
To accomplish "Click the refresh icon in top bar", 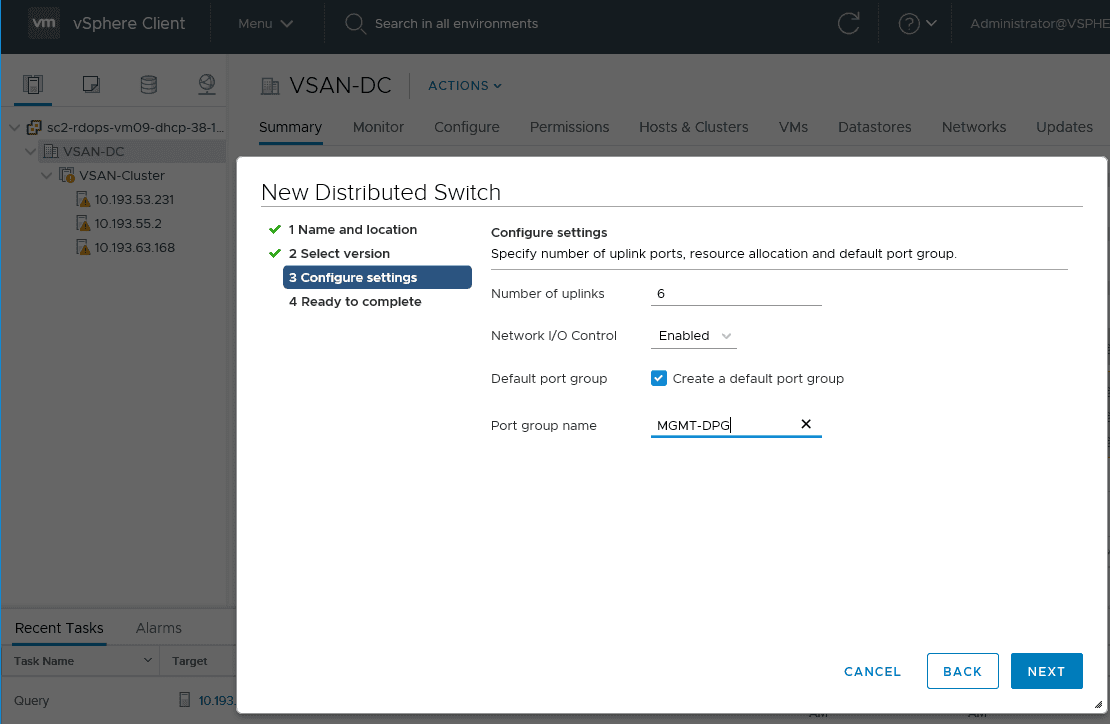I will (849, 24).
